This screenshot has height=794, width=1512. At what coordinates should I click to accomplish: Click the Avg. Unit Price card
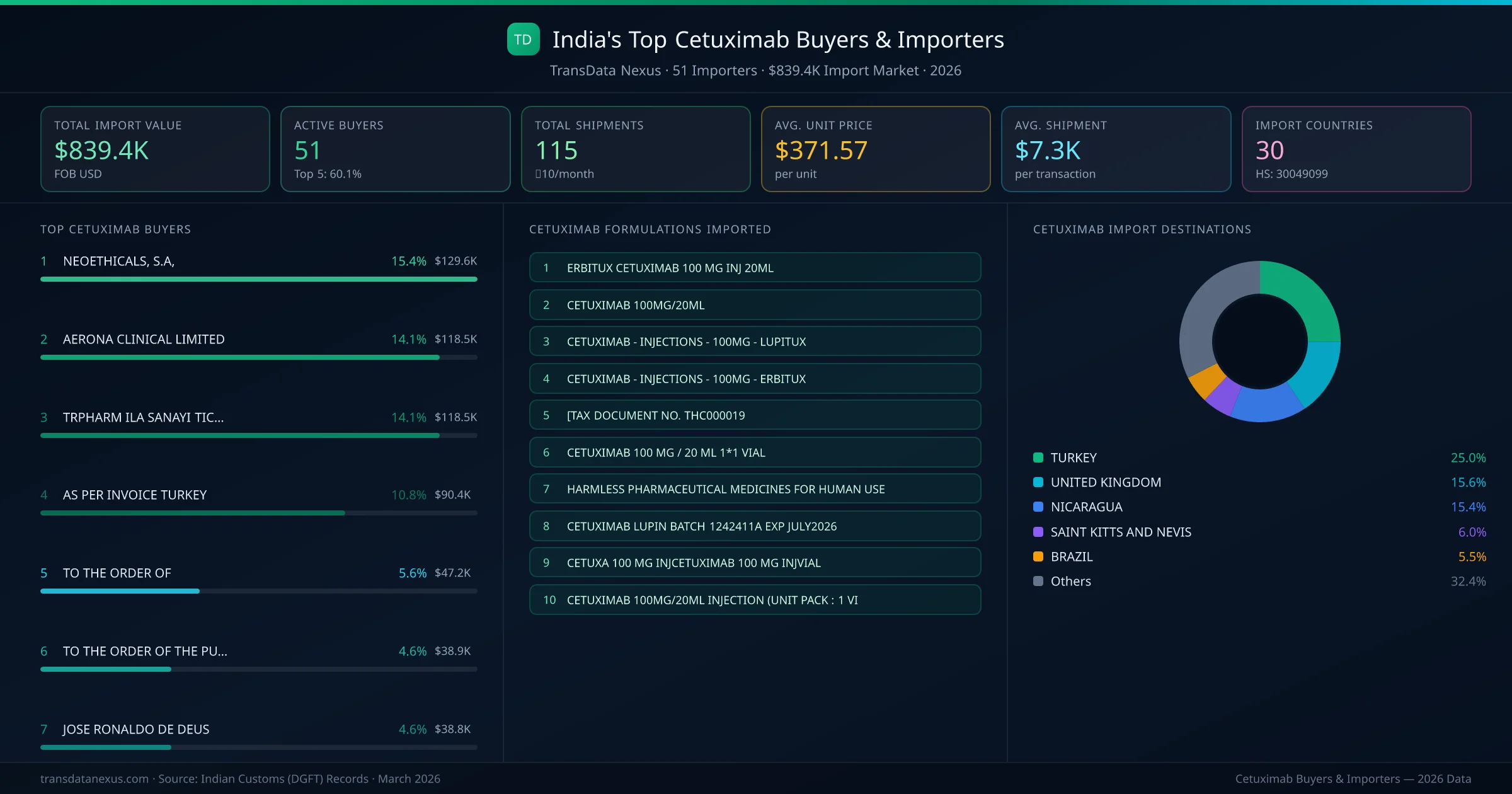[x=876, y=149]
